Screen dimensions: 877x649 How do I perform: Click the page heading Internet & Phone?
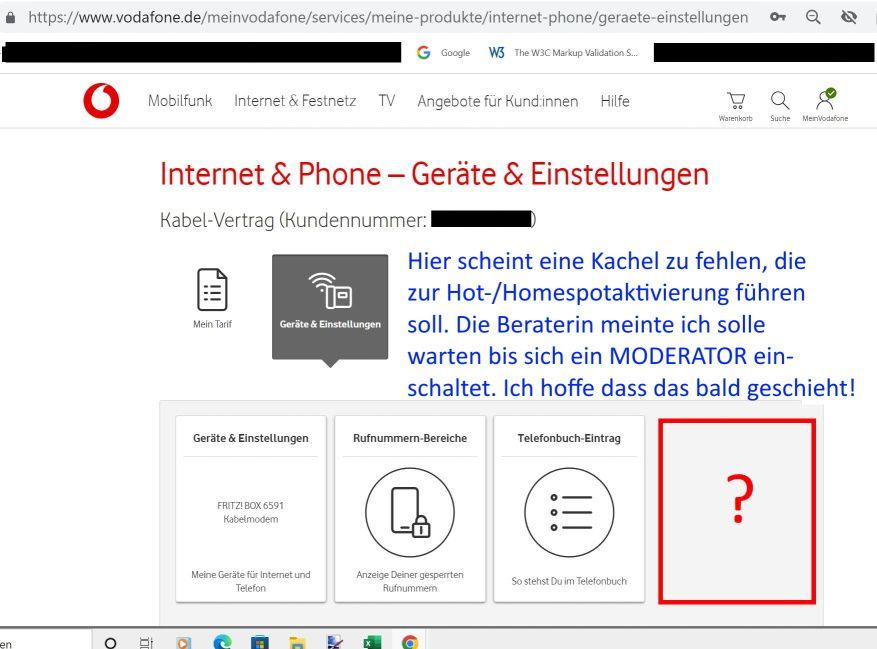[434, 174]
